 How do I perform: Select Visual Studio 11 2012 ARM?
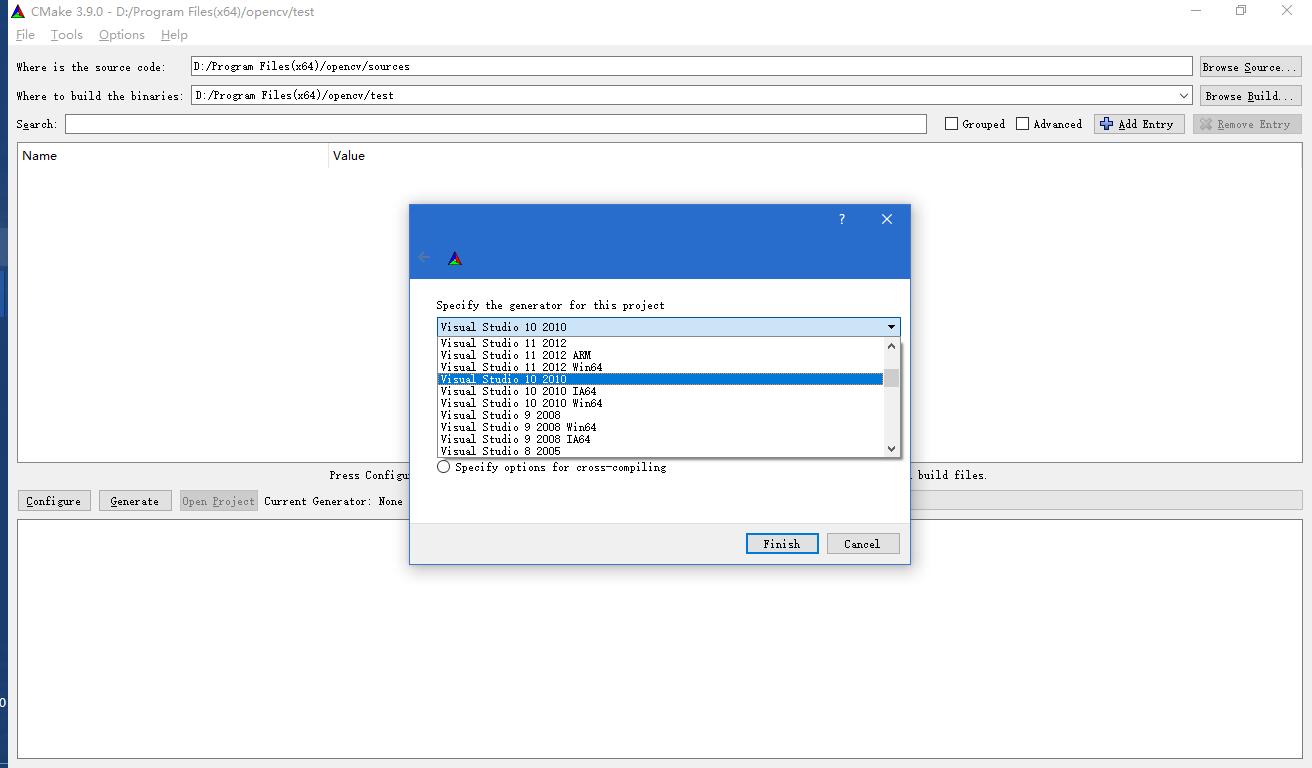[x=661, y=355]
